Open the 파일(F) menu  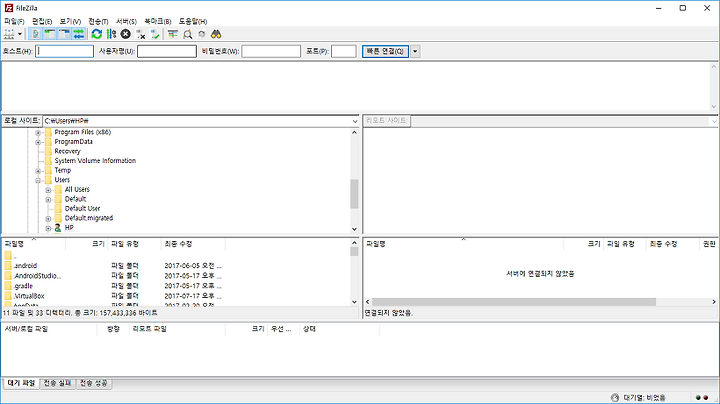pos(14,22)
